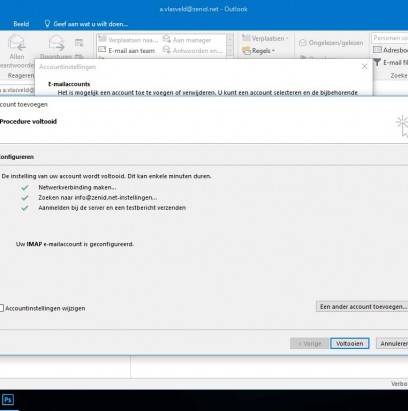
Task: Click checkmark beside Netwerkverbinding maken
Action: [x=25, y=188]
